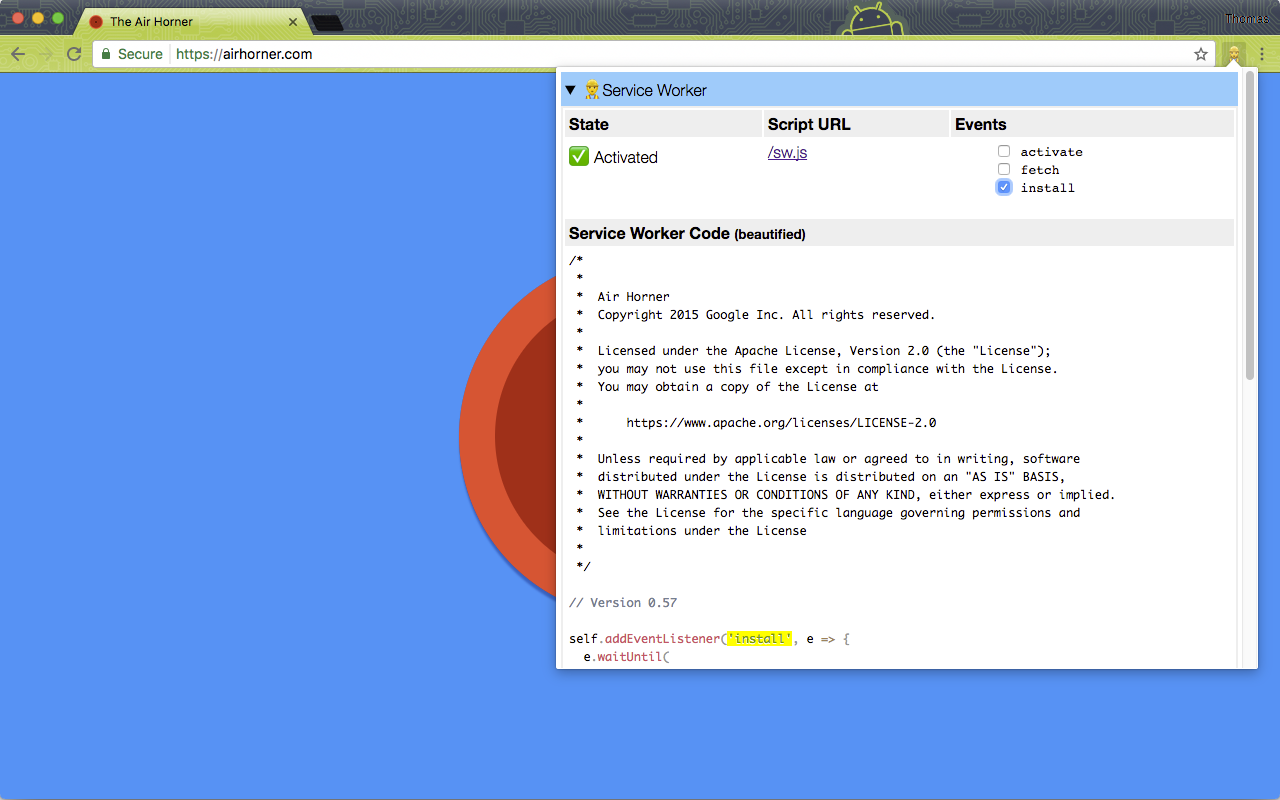Select The Air Horner tab
This screenshot has width=1280, height=800.
click(180, 22)
